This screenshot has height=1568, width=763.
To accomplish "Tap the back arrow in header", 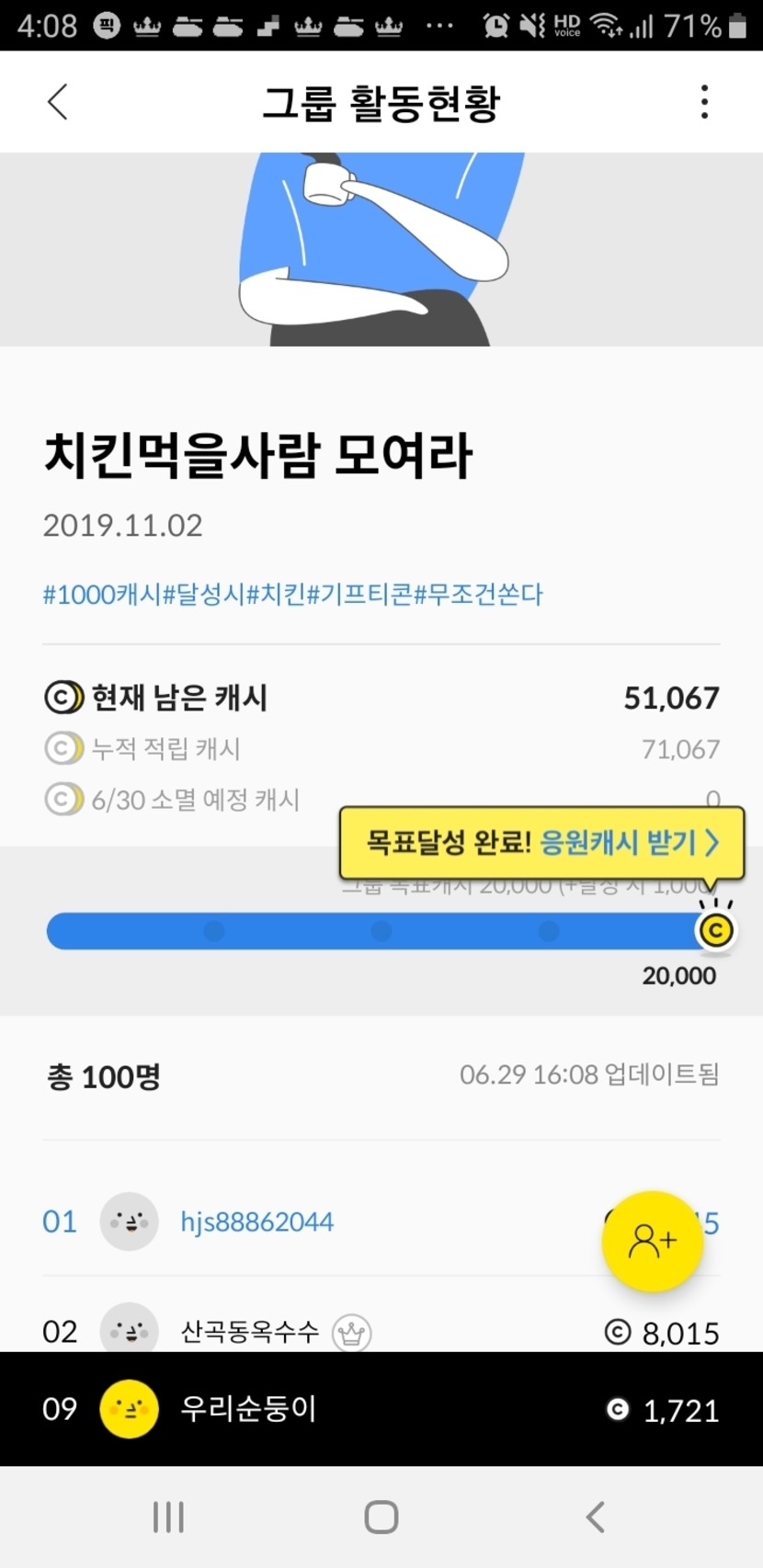I will [58, 102].
